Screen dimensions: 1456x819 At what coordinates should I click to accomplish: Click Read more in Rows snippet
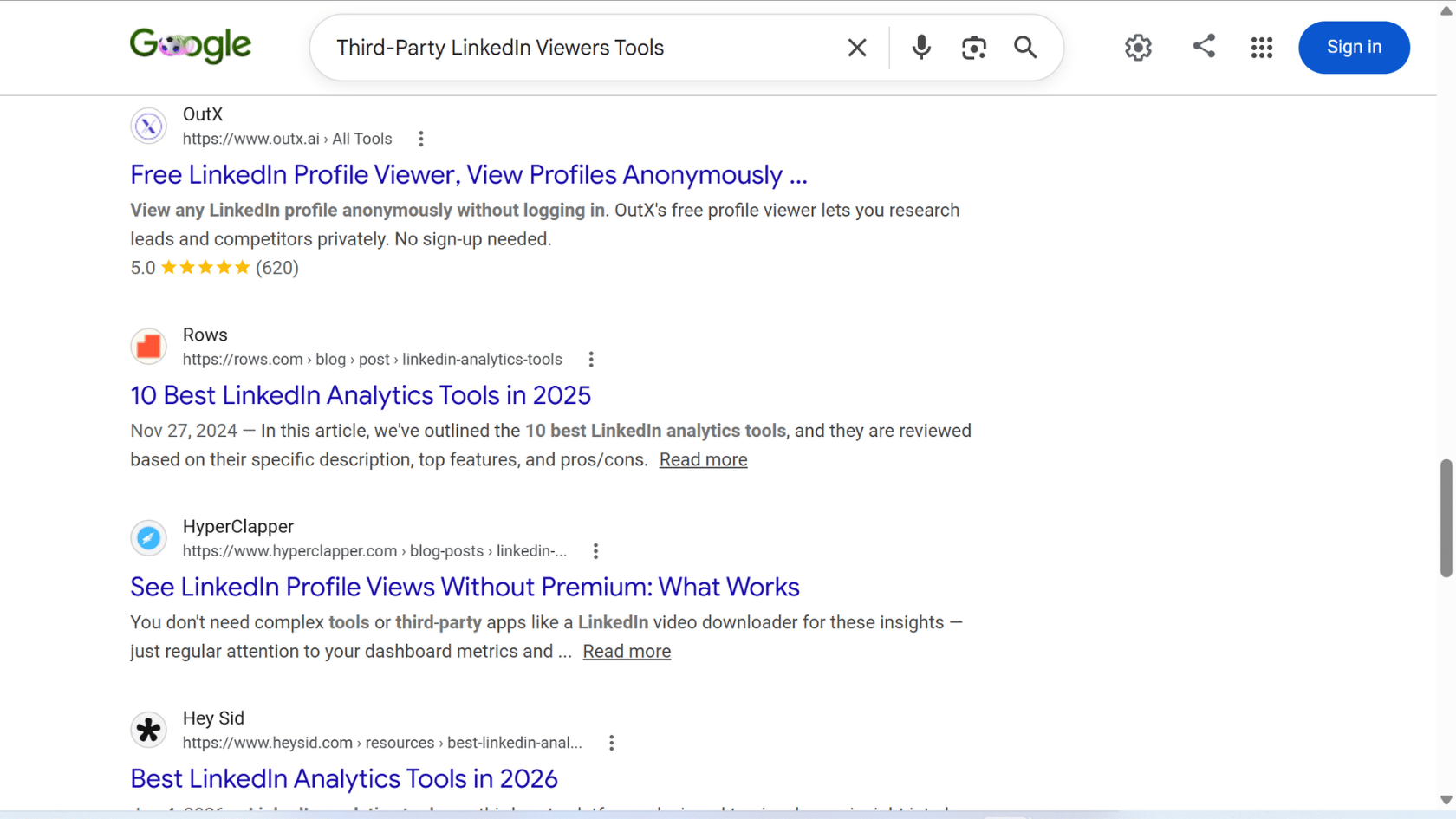[x=703, y=460]
